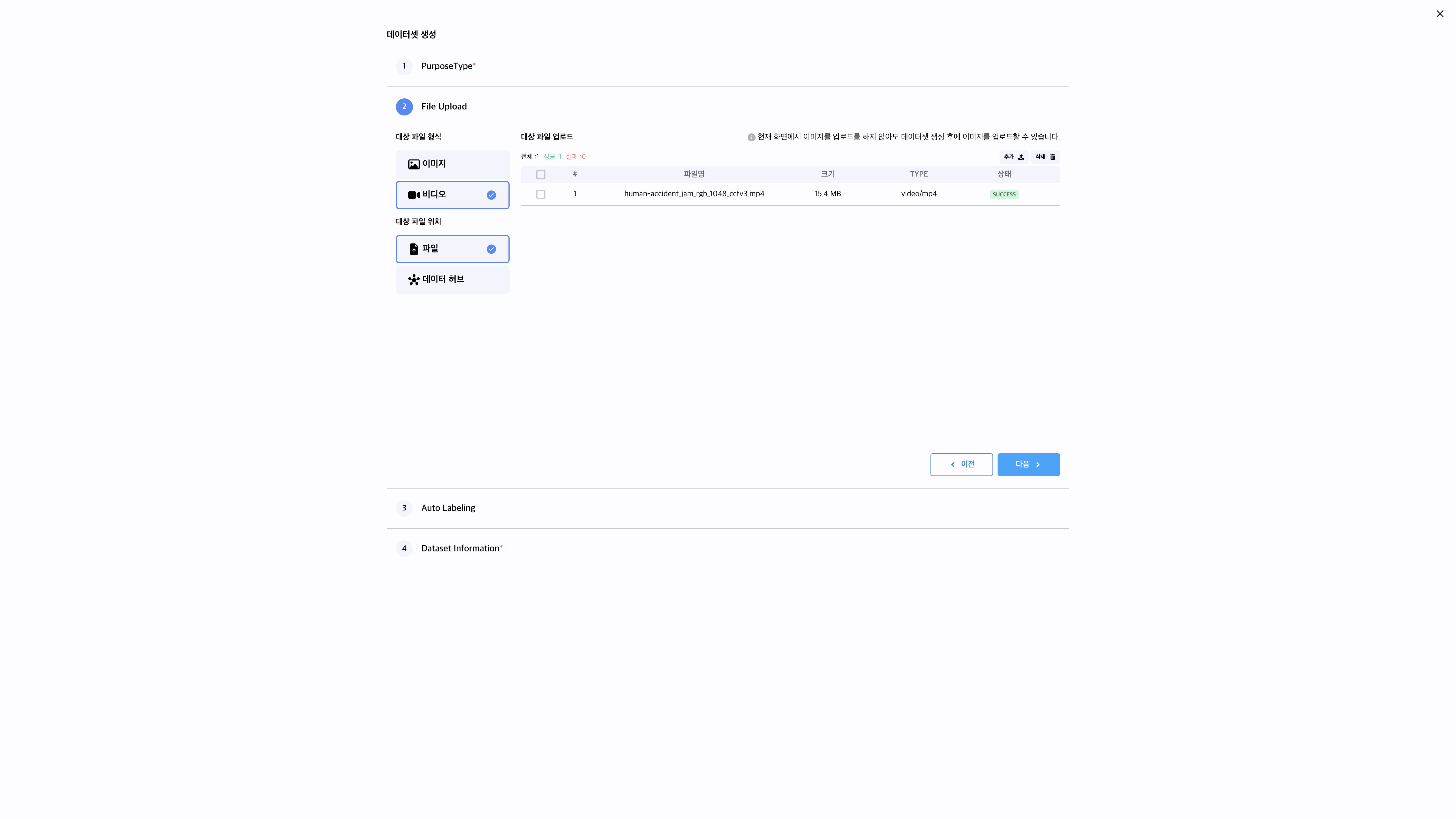
Task: Toggle the select-all checkbox in table header
Action: (x=541, y=175)
